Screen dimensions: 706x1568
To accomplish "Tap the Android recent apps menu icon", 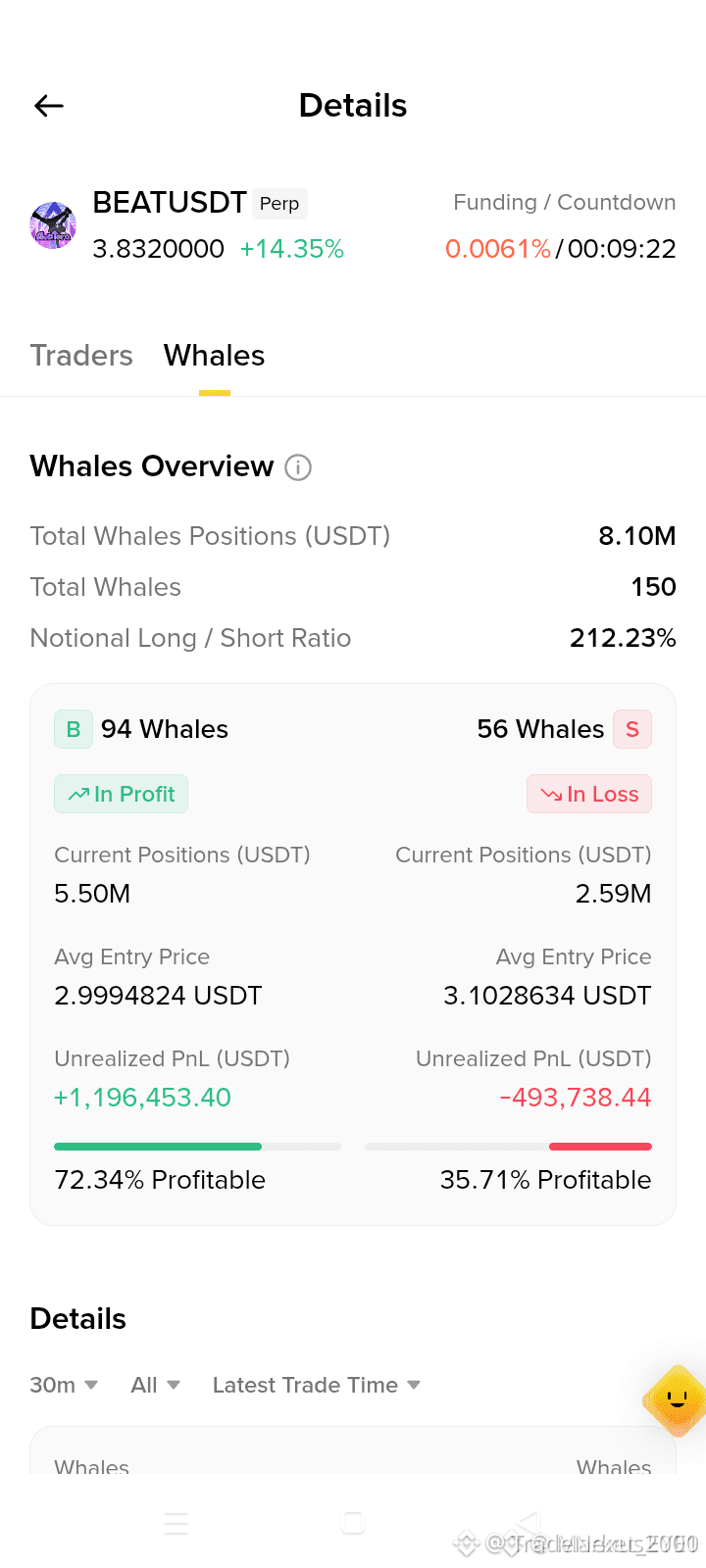I will [x=176, y=1523].
